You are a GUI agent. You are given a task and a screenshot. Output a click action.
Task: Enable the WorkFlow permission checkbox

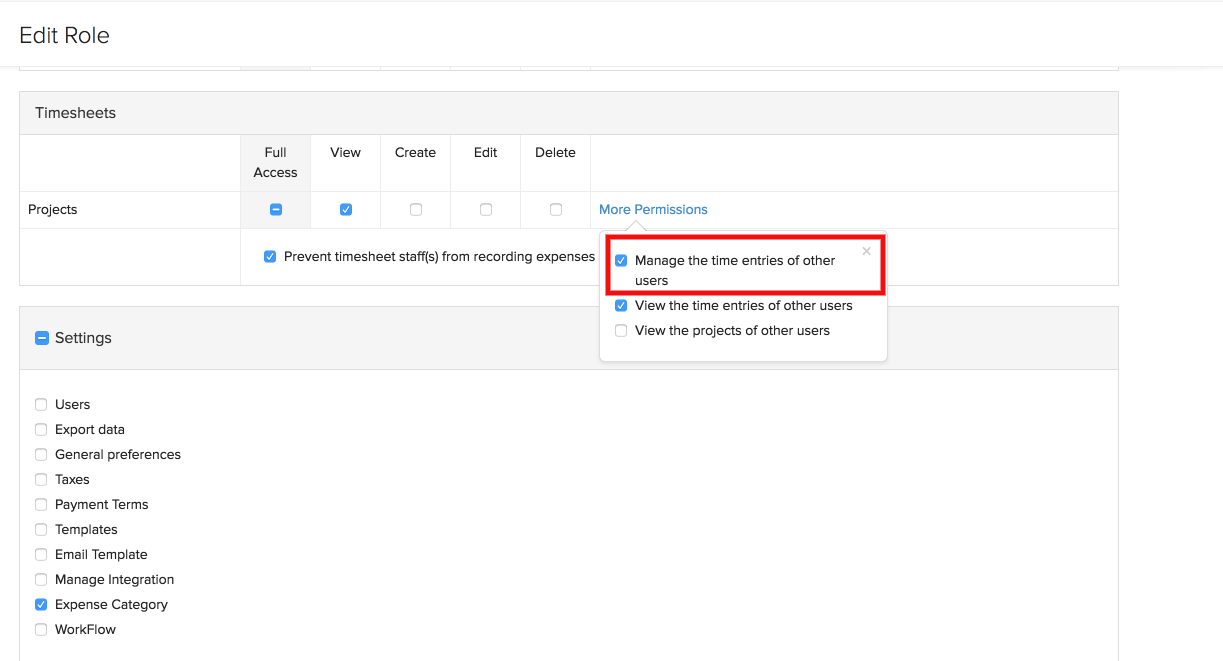(41, 630)
